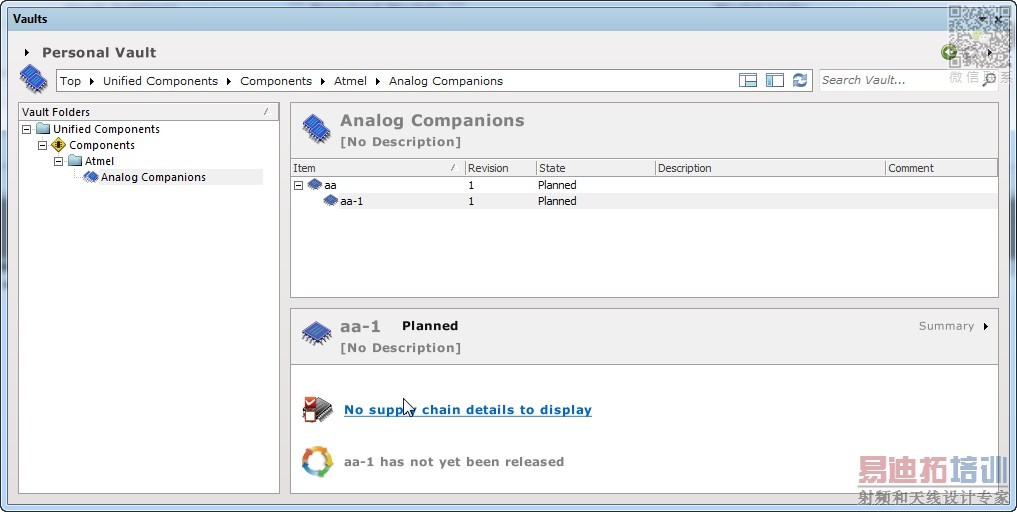This screenshot has height=512, width=1017.
Task: Click the chip icon of item aa
Action: click(x=315, y=185)
